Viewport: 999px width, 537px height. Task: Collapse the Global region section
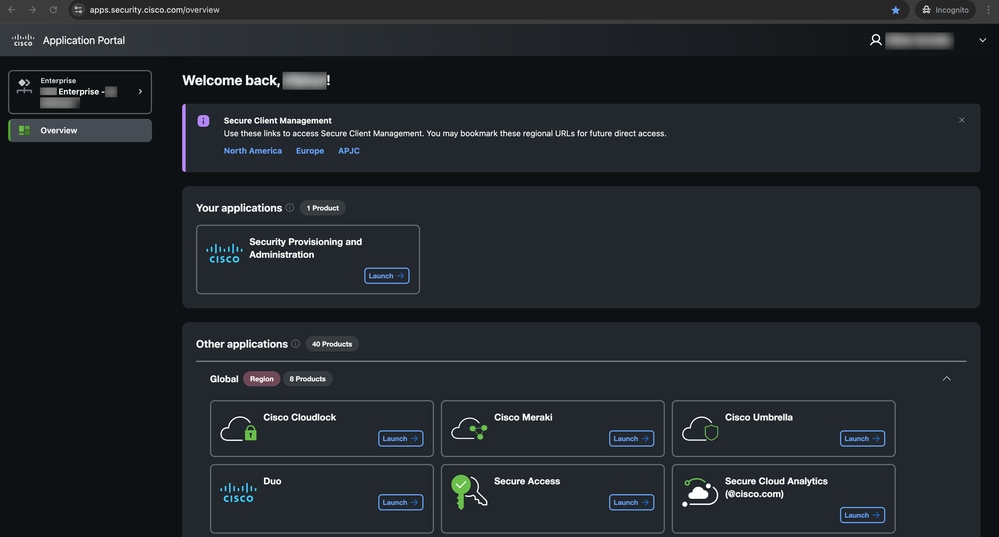947,378
